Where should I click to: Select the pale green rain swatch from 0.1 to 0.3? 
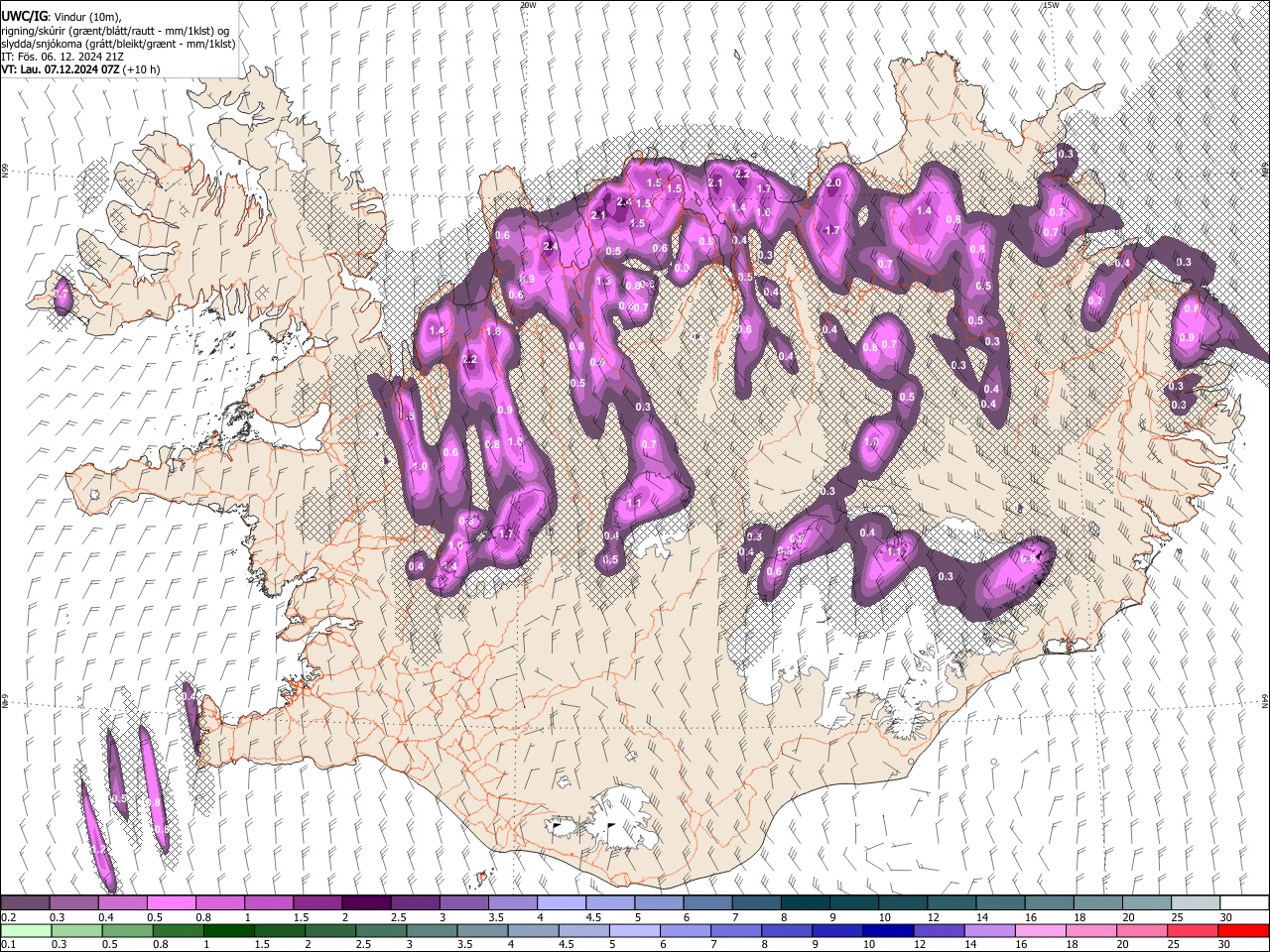[x=26, y=930]
